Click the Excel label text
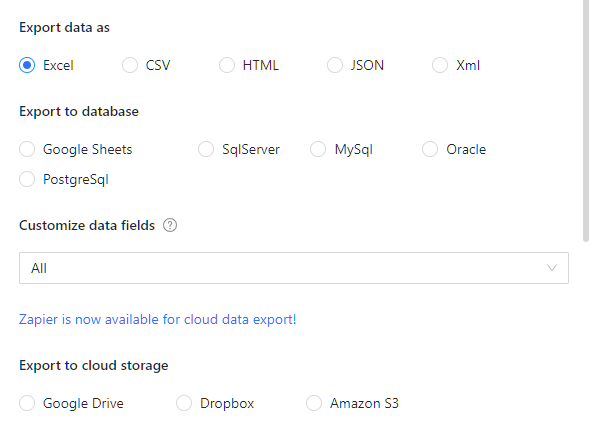Viewport: 591px width, 421px height. click(58, 65)
